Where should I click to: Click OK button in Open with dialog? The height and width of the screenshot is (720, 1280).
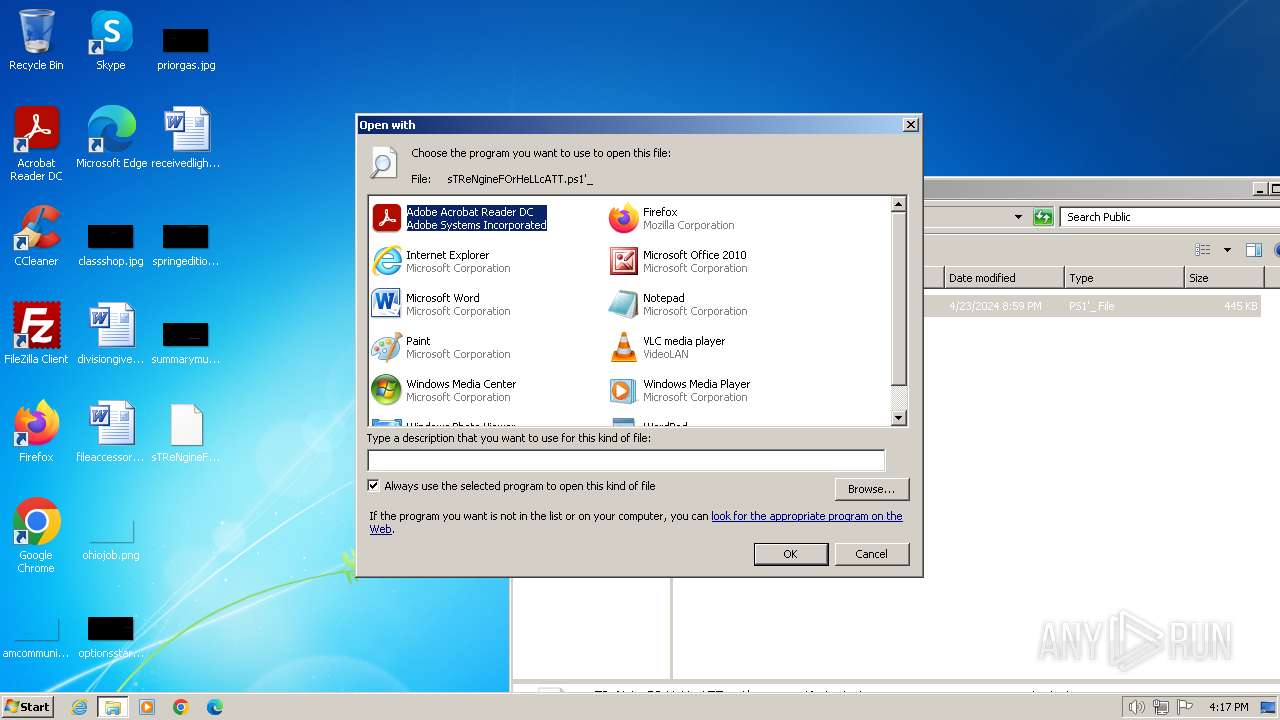click(x=790, y=554)
